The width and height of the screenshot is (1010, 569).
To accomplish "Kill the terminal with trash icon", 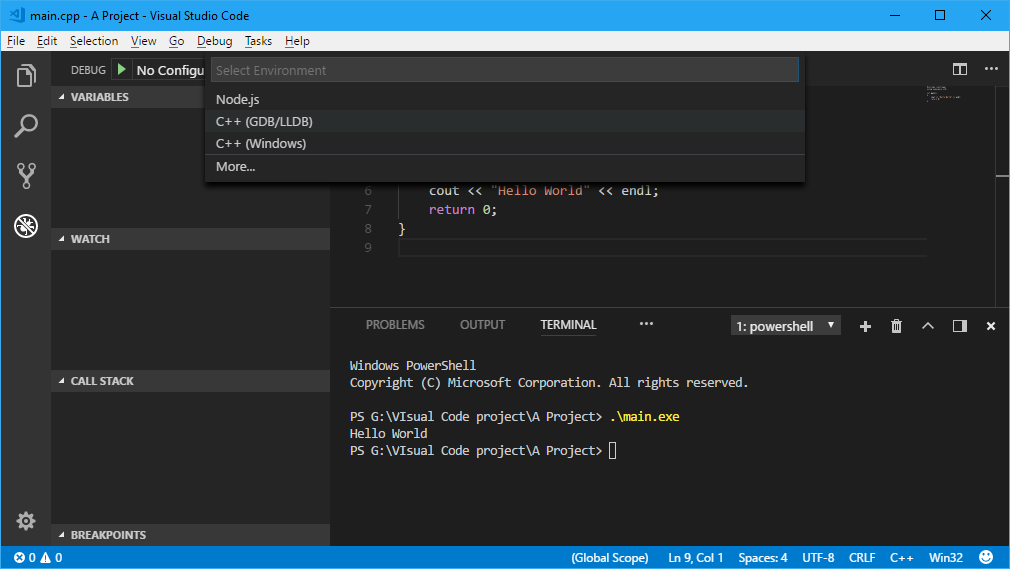I will [x=896, y=326].
